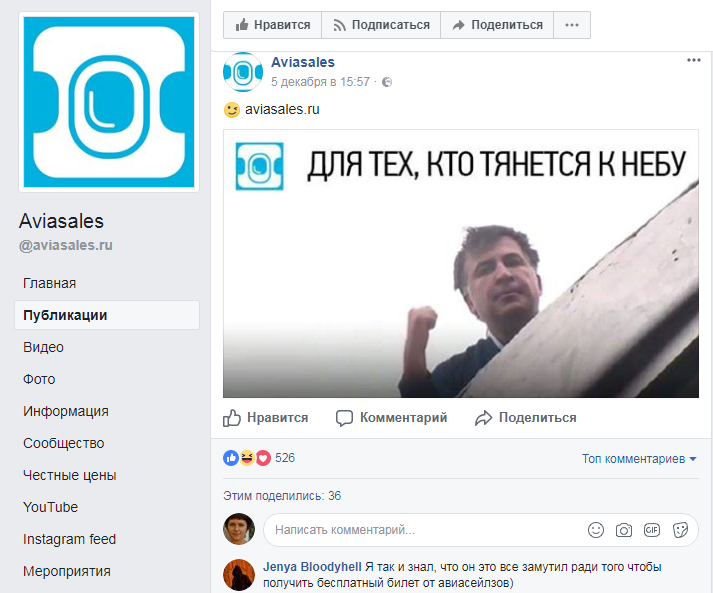The height and width of the screenshot is (593, 713).
Task: Select Публикации in the sidebar
Action: [x=107, y=315]
